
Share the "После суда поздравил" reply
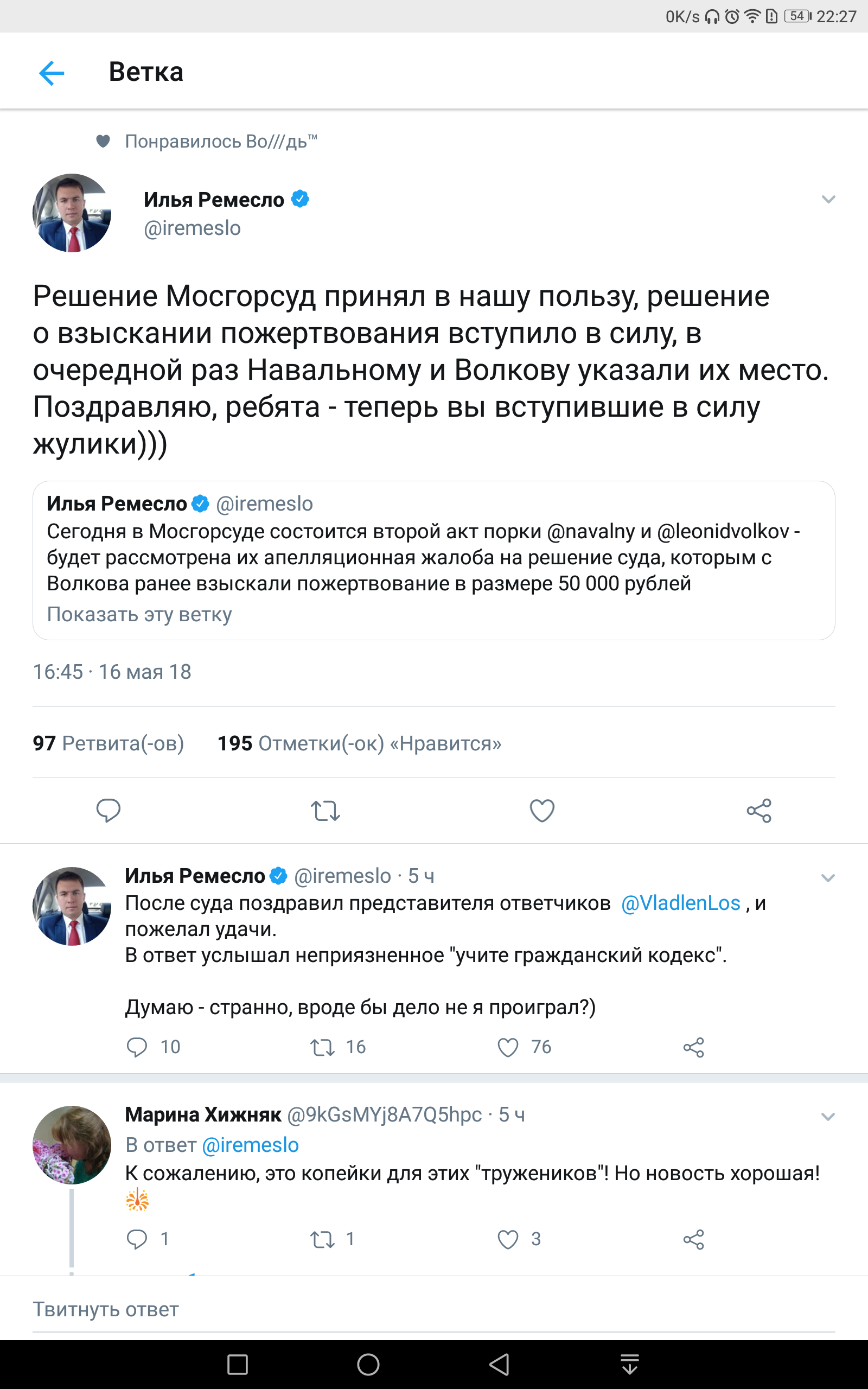(693, 1048)
